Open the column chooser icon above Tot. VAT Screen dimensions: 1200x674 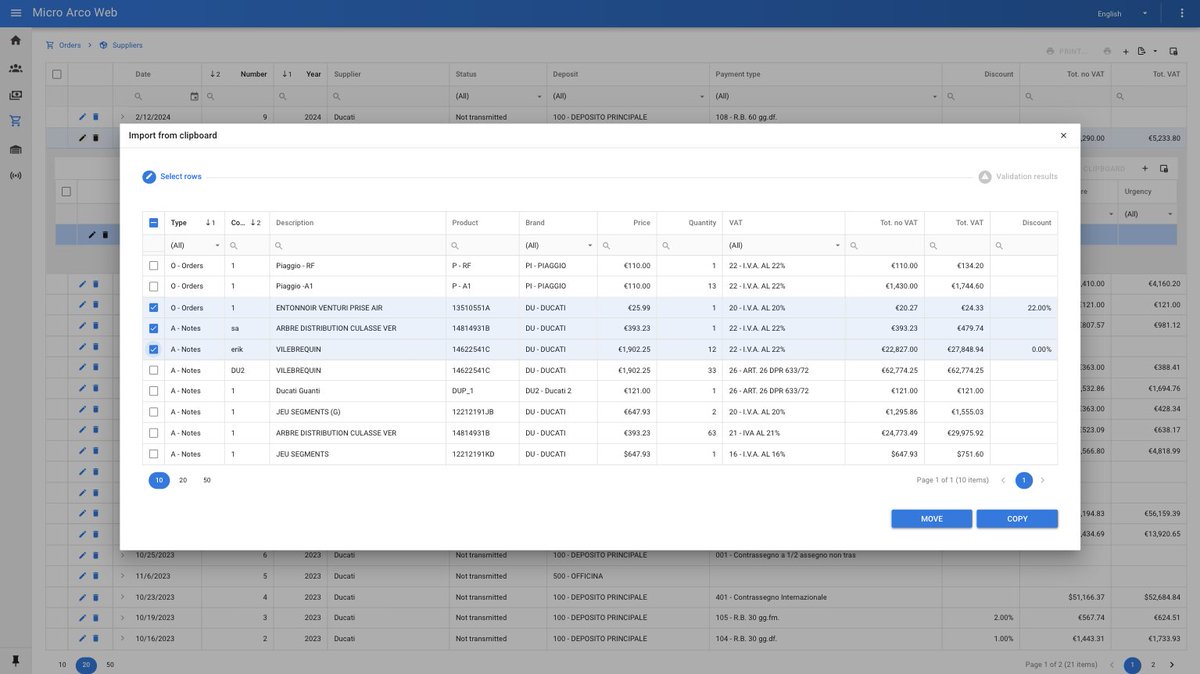tap(1173, 51)
